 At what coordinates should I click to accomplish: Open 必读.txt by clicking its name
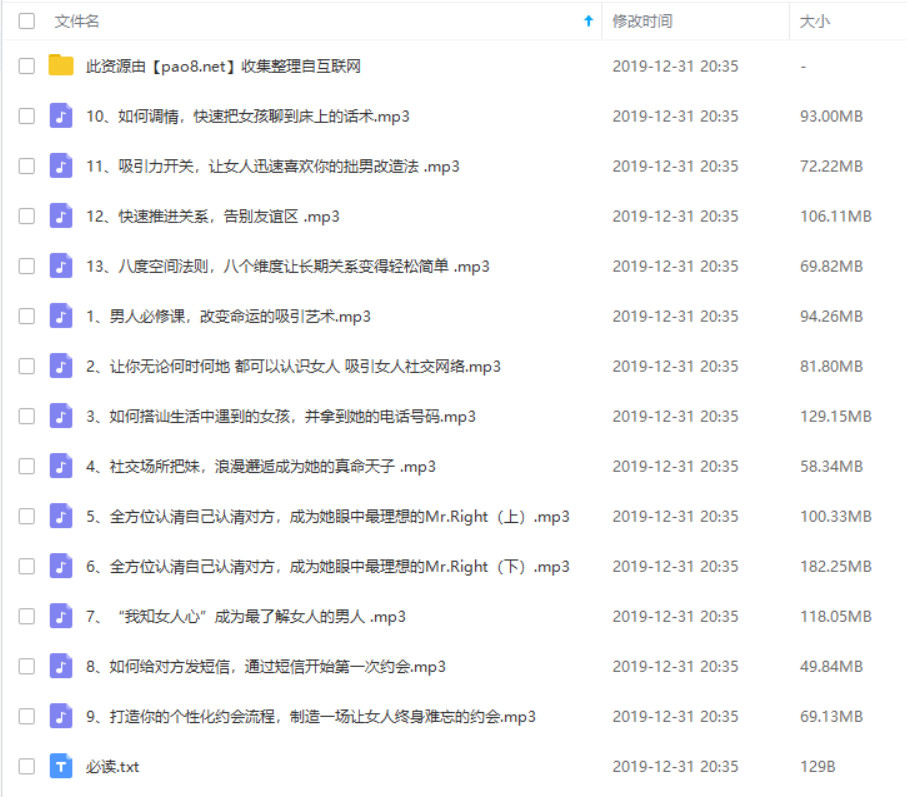tap(114, 766)
